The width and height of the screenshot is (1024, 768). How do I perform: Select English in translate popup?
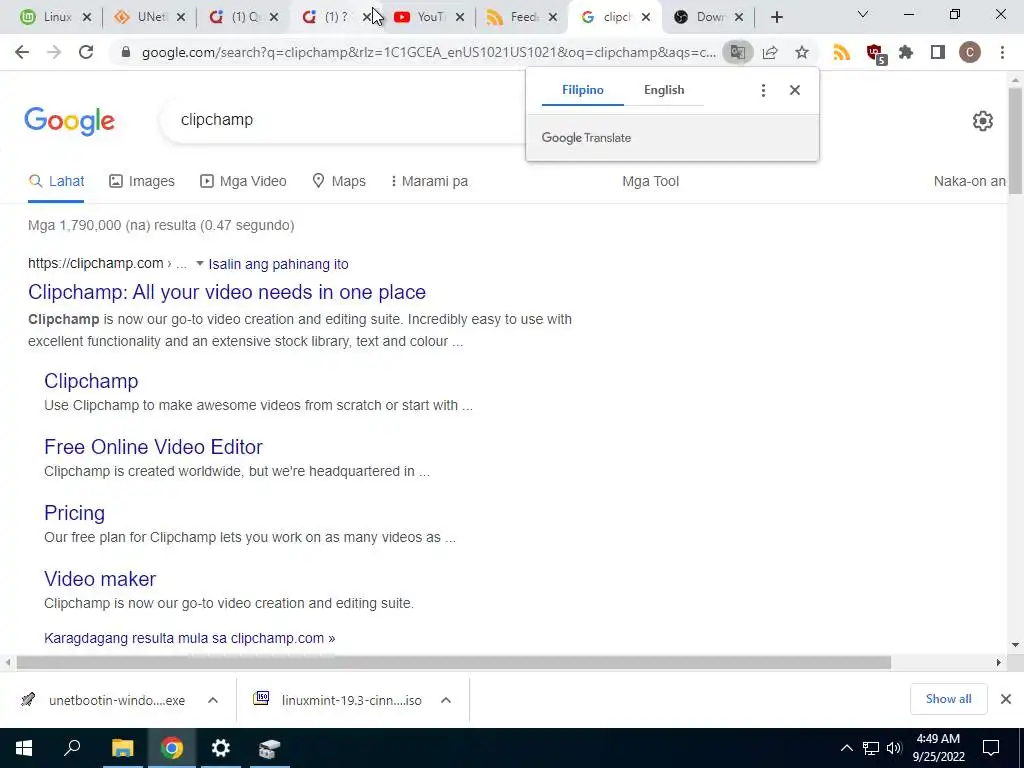pos(664,90)
